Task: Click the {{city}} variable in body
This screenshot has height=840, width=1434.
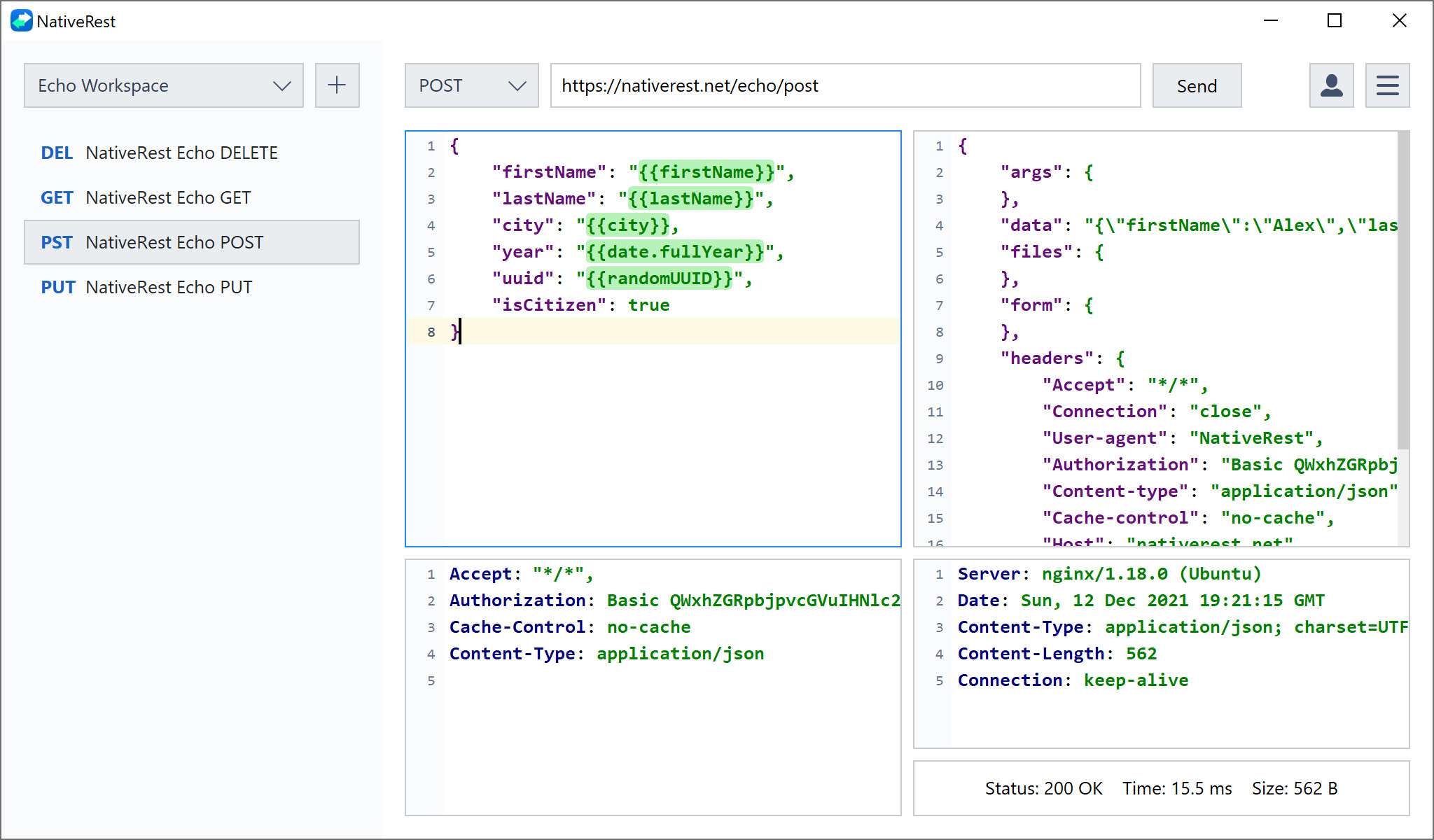Action: pyautogui.click(x=628, y=225)
